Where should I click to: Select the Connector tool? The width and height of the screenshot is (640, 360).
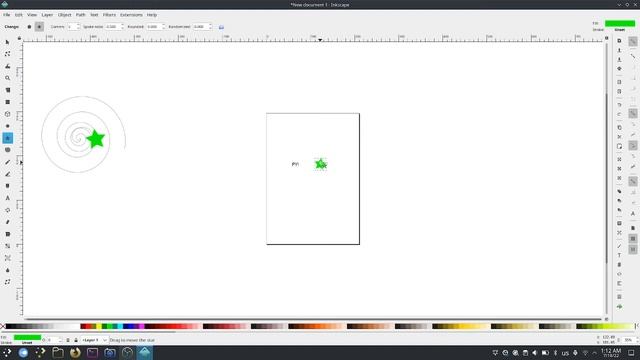[x=7, y=282]
